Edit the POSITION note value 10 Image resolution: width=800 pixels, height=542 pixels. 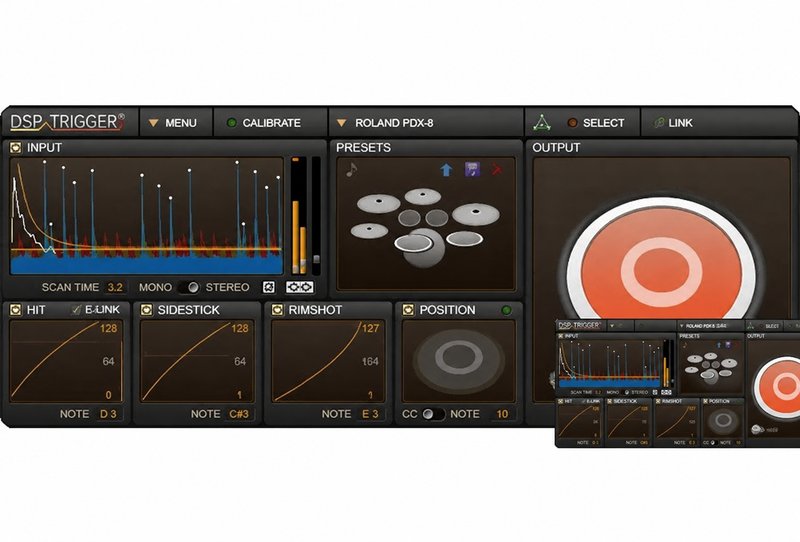(x=502, y=414)
